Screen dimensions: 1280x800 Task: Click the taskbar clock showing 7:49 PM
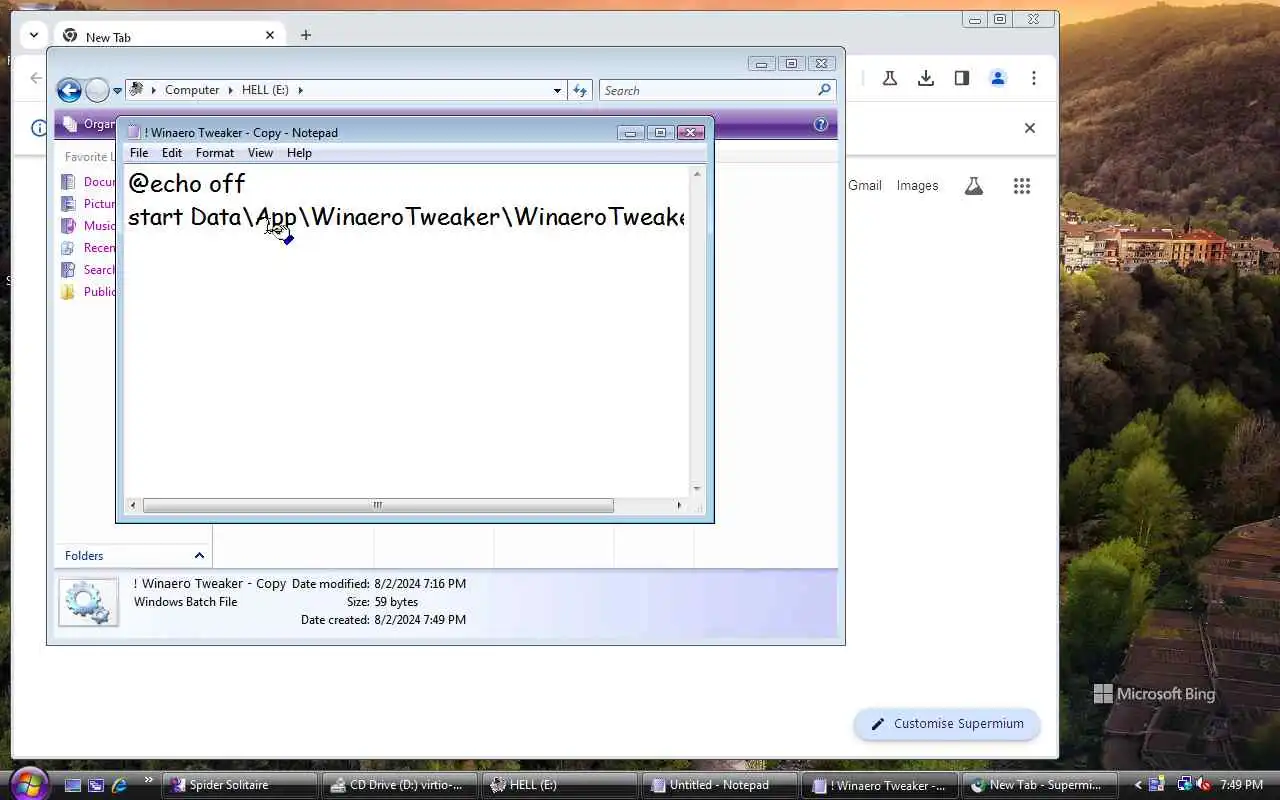[1241, 785]
